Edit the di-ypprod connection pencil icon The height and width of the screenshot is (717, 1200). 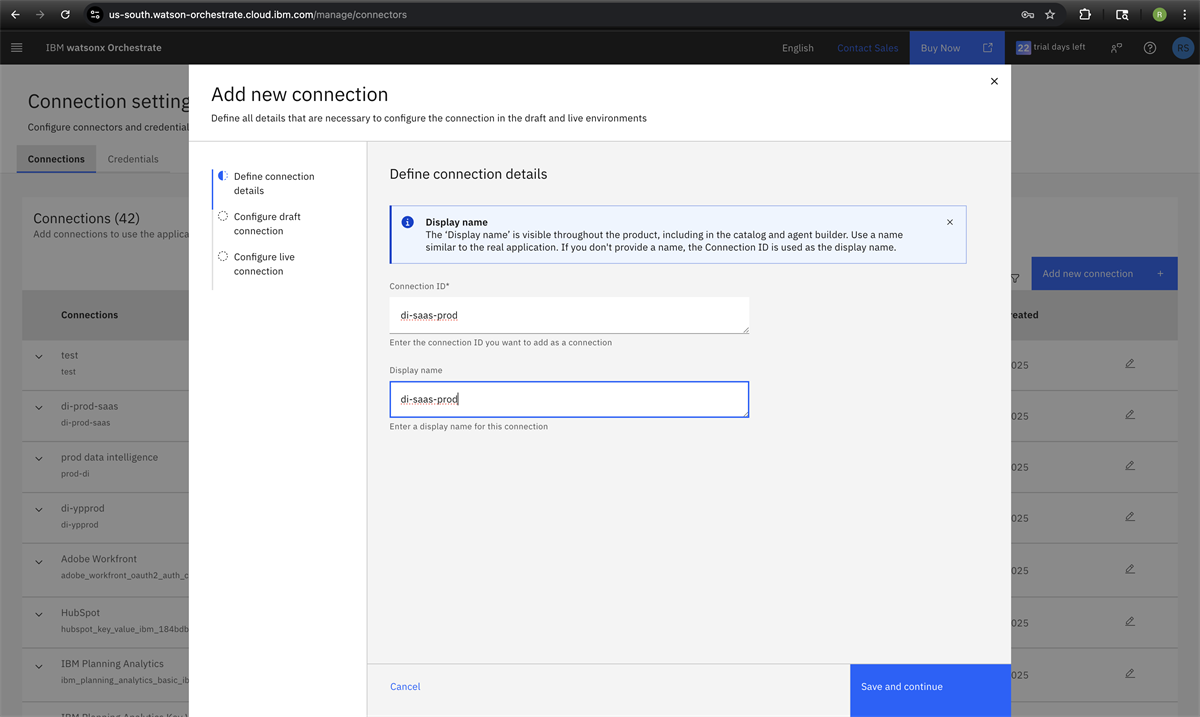(1130, 516)
